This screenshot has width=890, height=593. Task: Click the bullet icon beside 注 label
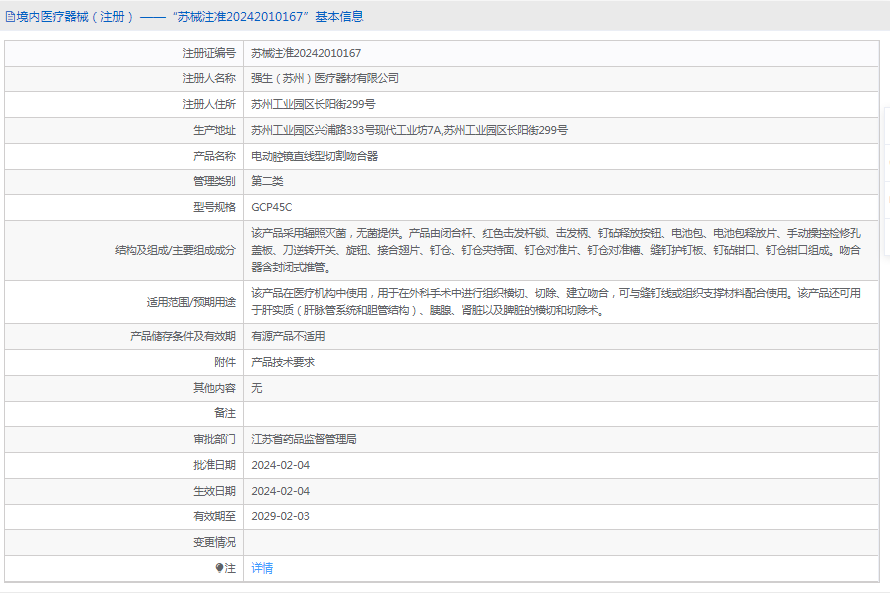tap(219, 568)
